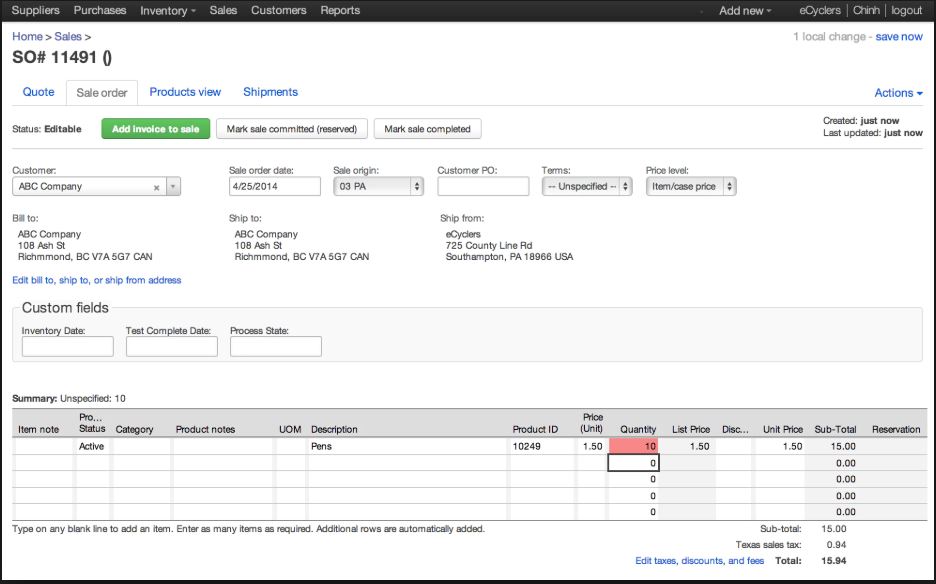936x584 pixels.
Task: Open the Products view tab
Action: click(x=185, y=92)
